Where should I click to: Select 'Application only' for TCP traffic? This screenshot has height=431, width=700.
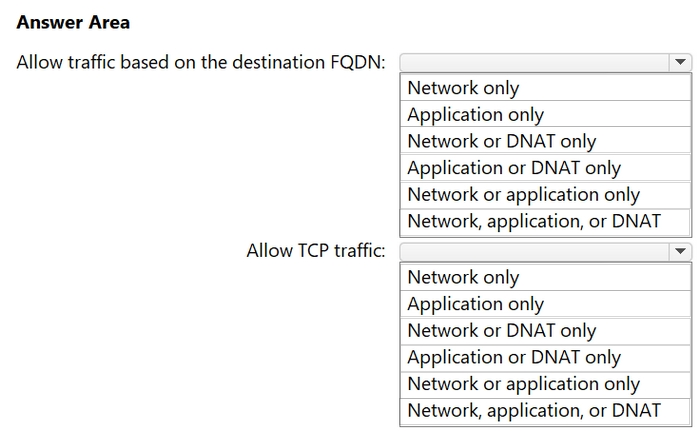(546, 304)
